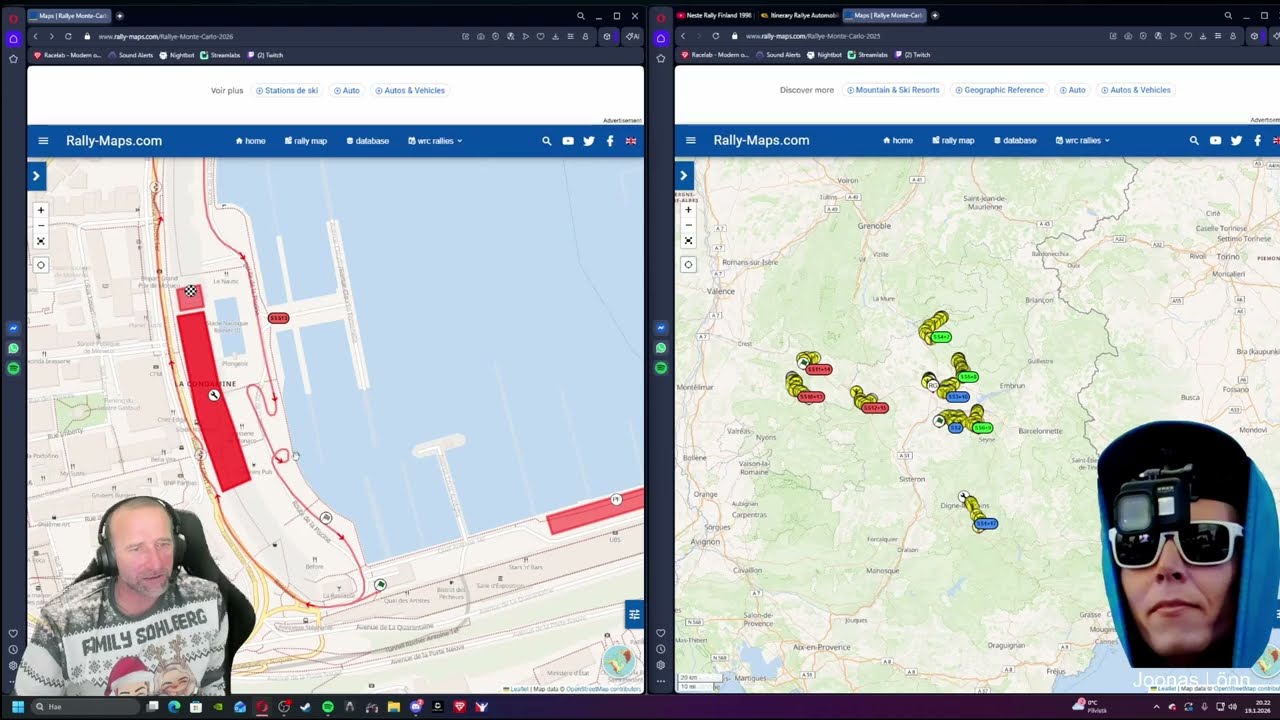The height and width of the screenshot is (720, 1280).
Task: Open hamburger menu in right Rally-Maps header
Action: (690, 141)
